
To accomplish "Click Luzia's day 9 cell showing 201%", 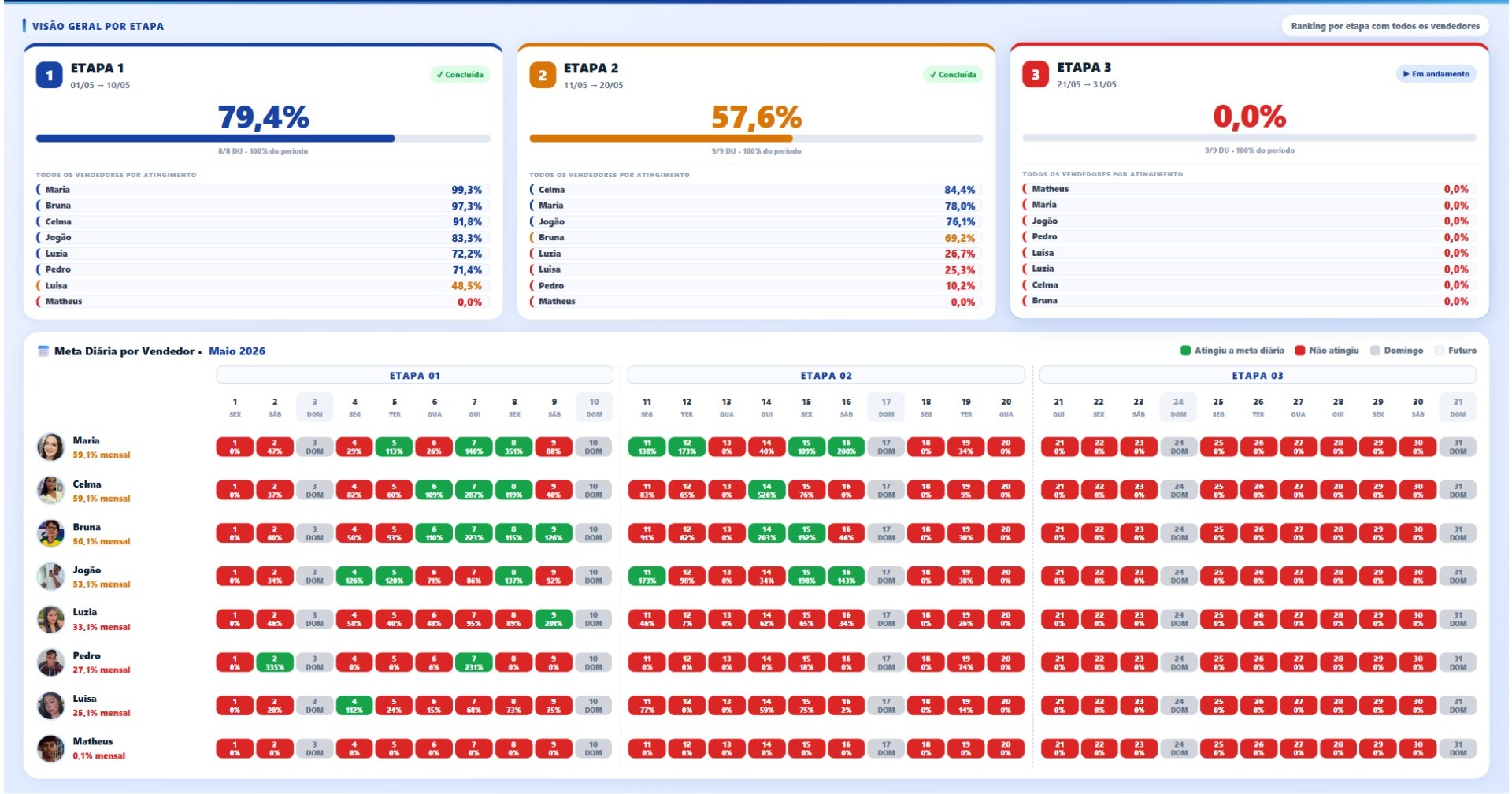I will coord(554,619).
